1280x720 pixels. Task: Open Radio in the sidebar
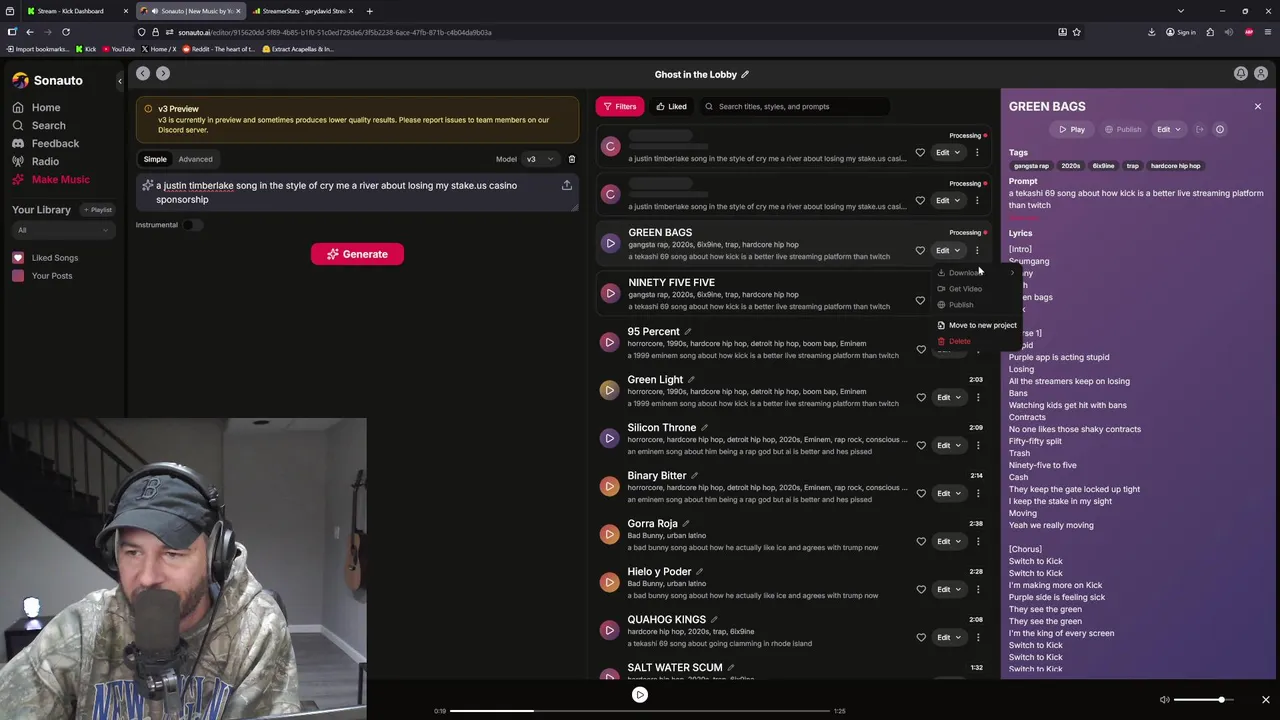point(36,161)
